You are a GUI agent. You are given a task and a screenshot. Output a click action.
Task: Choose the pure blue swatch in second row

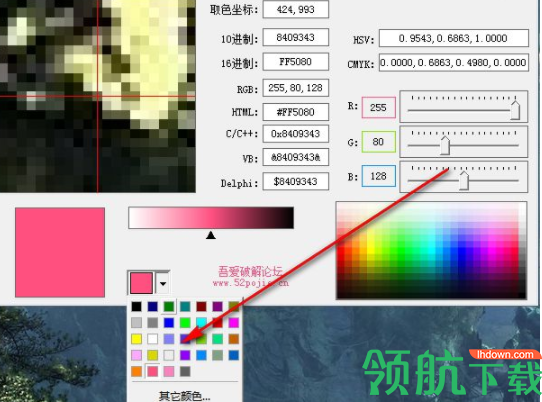point(169,323)
